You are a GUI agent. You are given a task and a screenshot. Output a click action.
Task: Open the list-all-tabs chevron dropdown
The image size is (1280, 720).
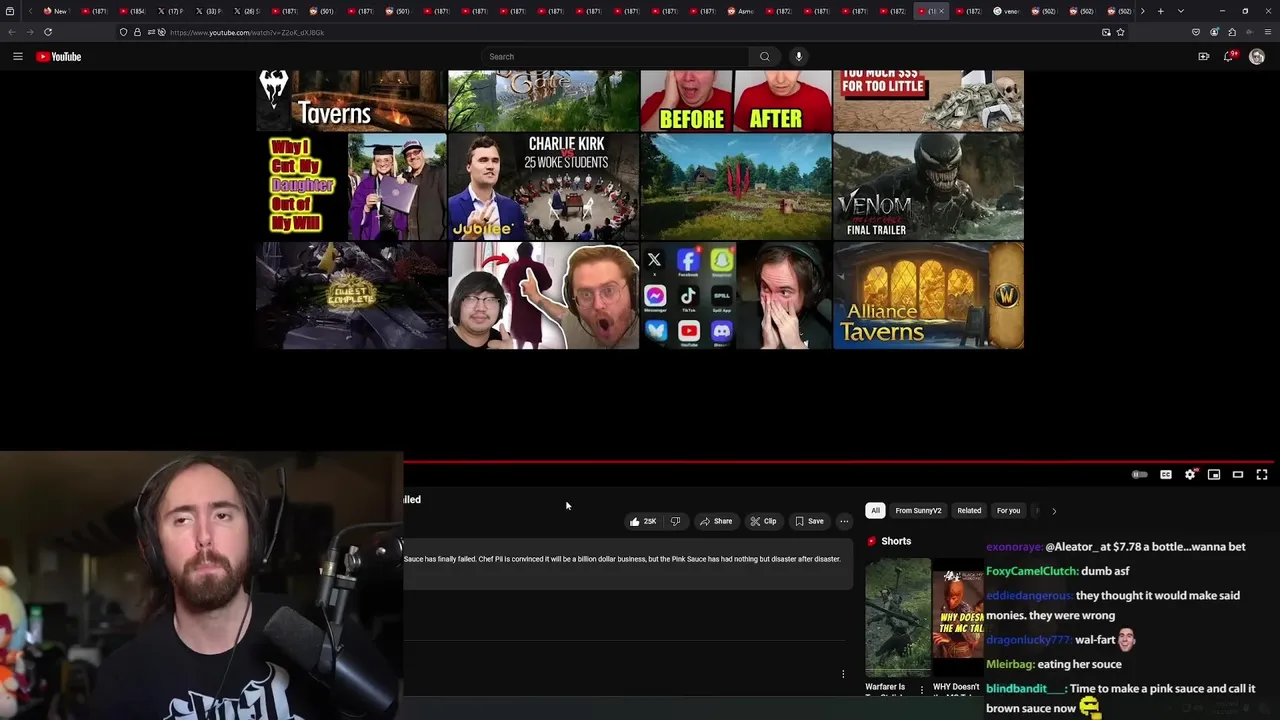point(1181,11)
